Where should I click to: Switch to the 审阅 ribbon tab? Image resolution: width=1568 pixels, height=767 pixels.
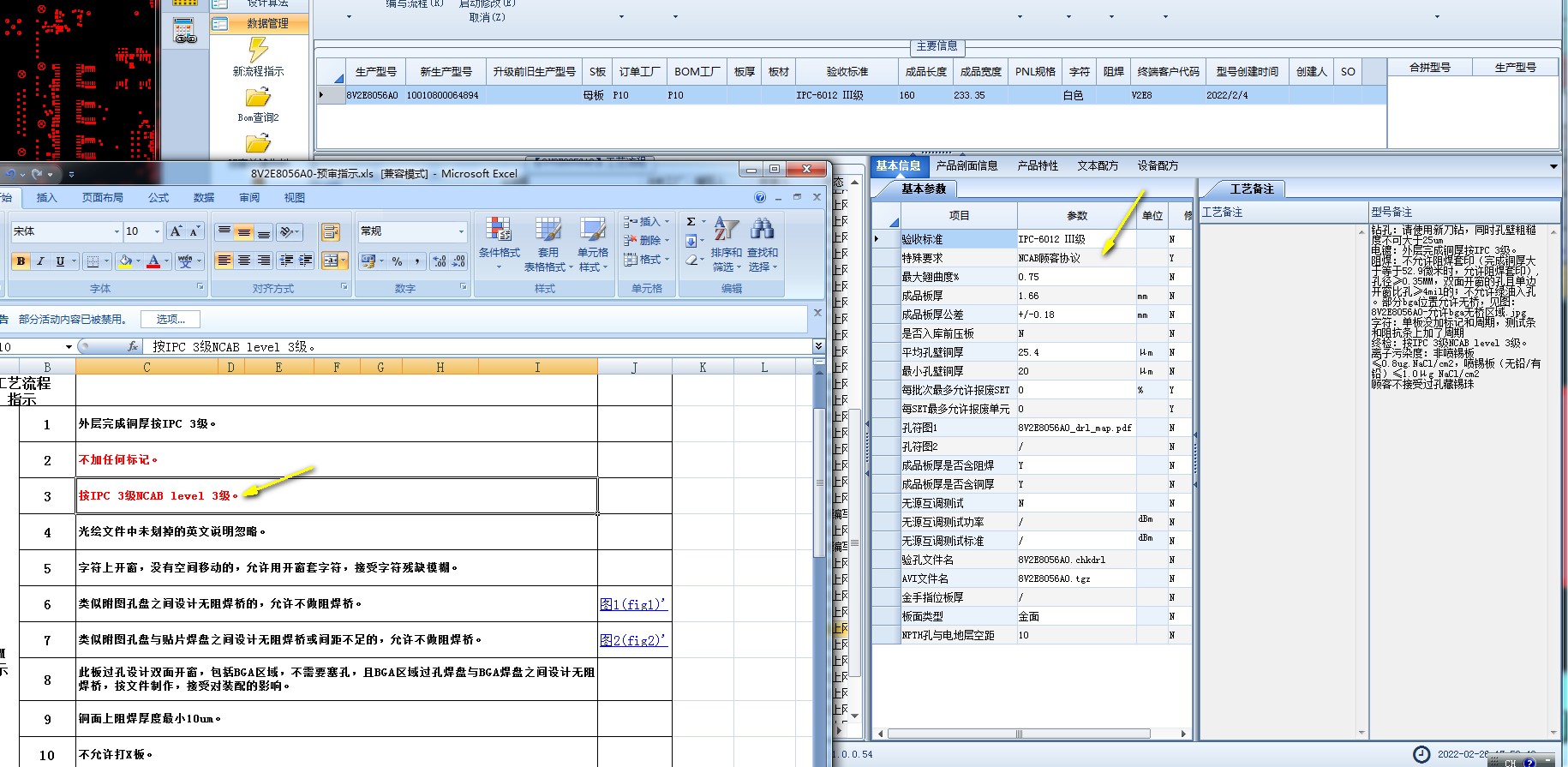click(249, 198)
